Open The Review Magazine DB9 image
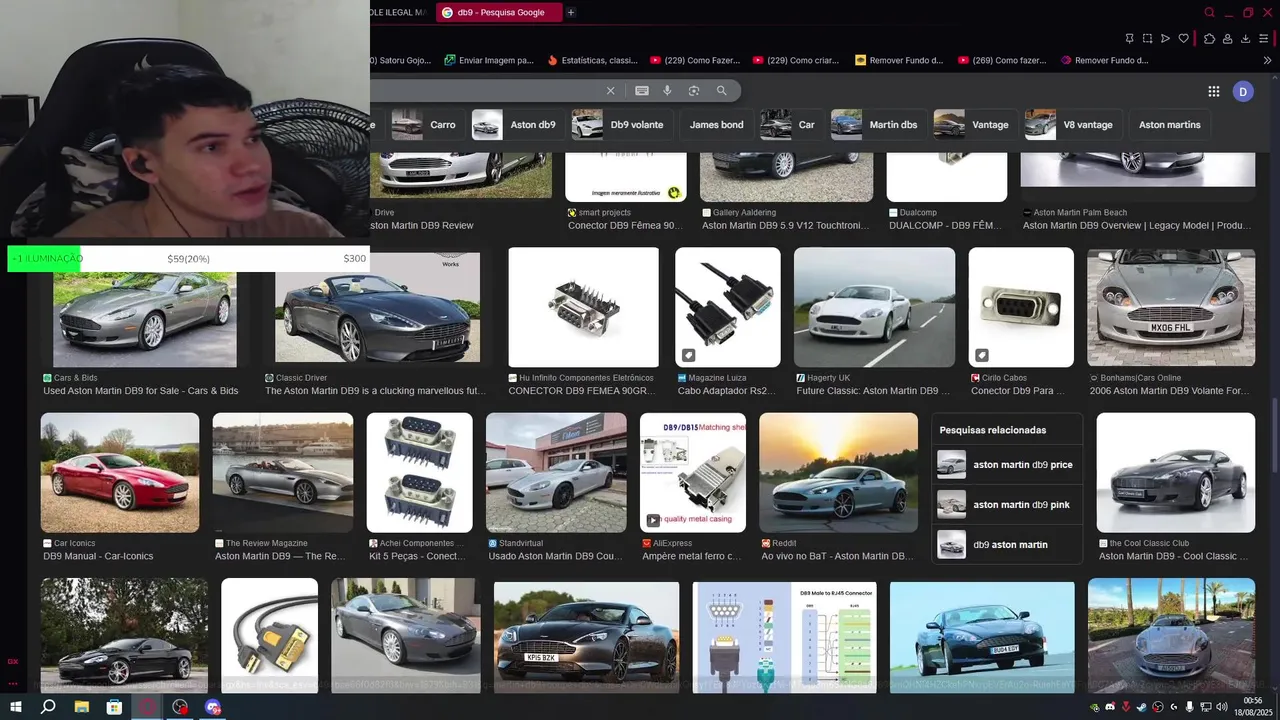The image size is (1280, 720). pyautogui.click(x=283, y=472)
